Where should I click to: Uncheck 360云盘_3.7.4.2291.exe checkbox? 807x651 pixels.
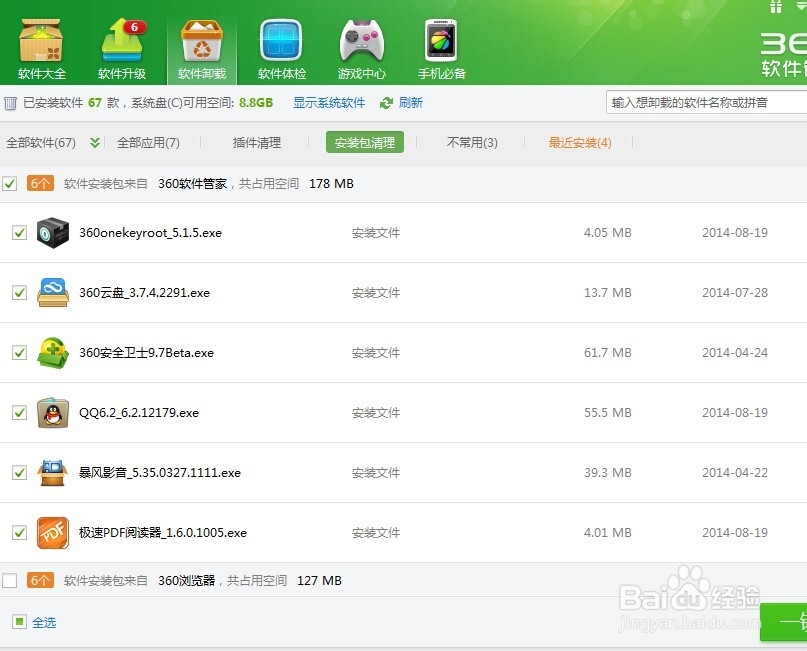tap(19, 292)
